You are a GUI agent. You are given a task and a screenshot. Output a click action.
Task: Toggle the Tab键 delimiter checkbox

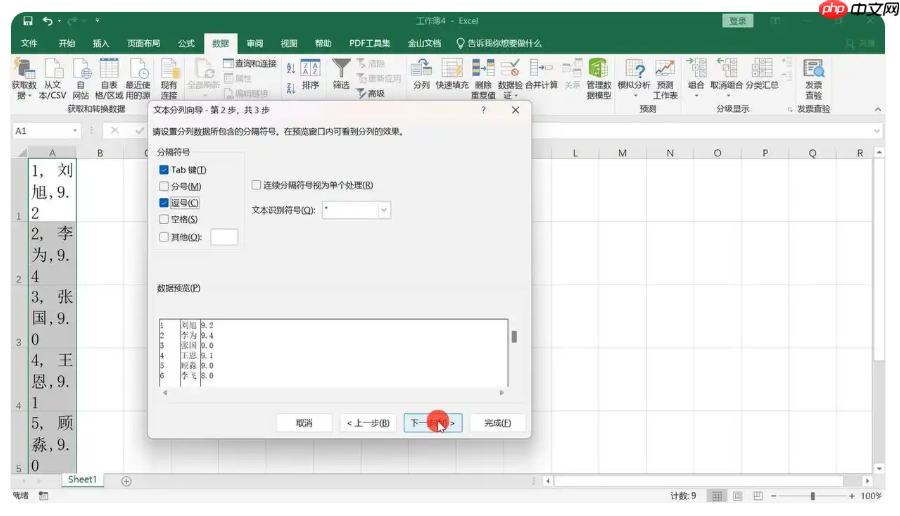click(164, 169)
